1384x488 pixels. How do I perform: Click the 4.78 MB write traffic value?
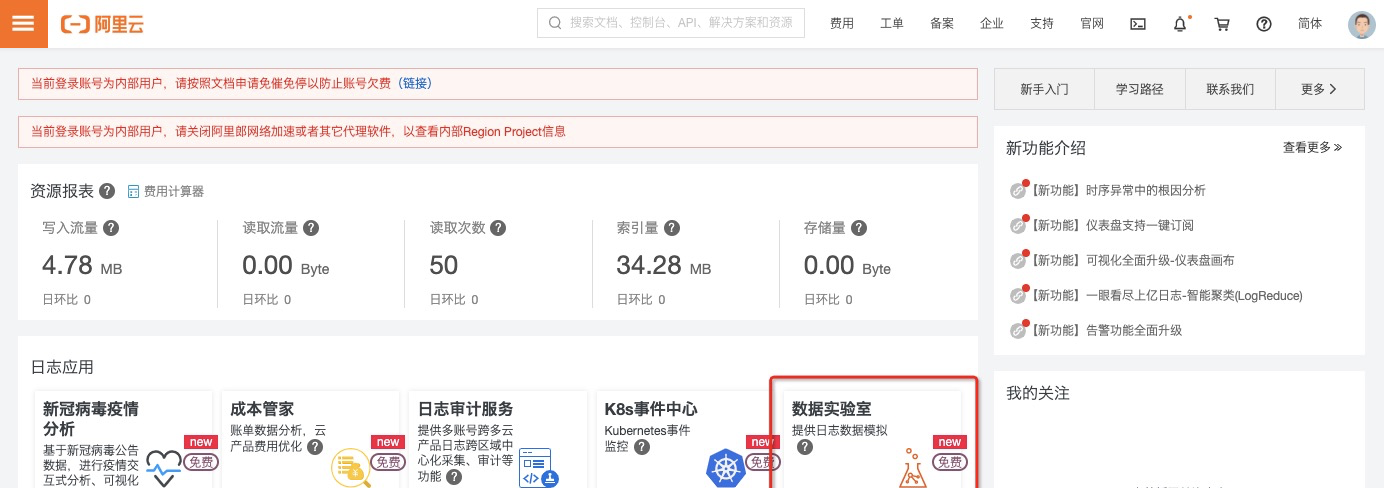point(82,266)
